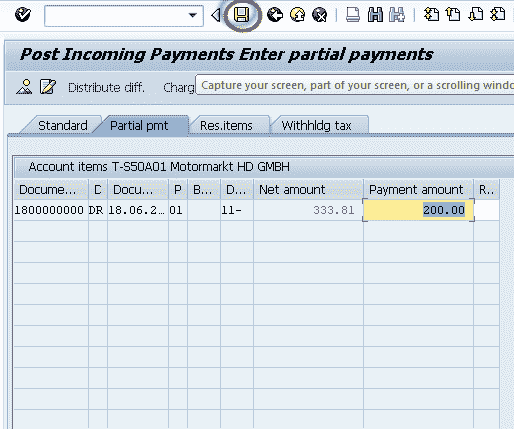Click the Document date column header
The height and width of the screenshot is (429, 514).
(138, 190)
